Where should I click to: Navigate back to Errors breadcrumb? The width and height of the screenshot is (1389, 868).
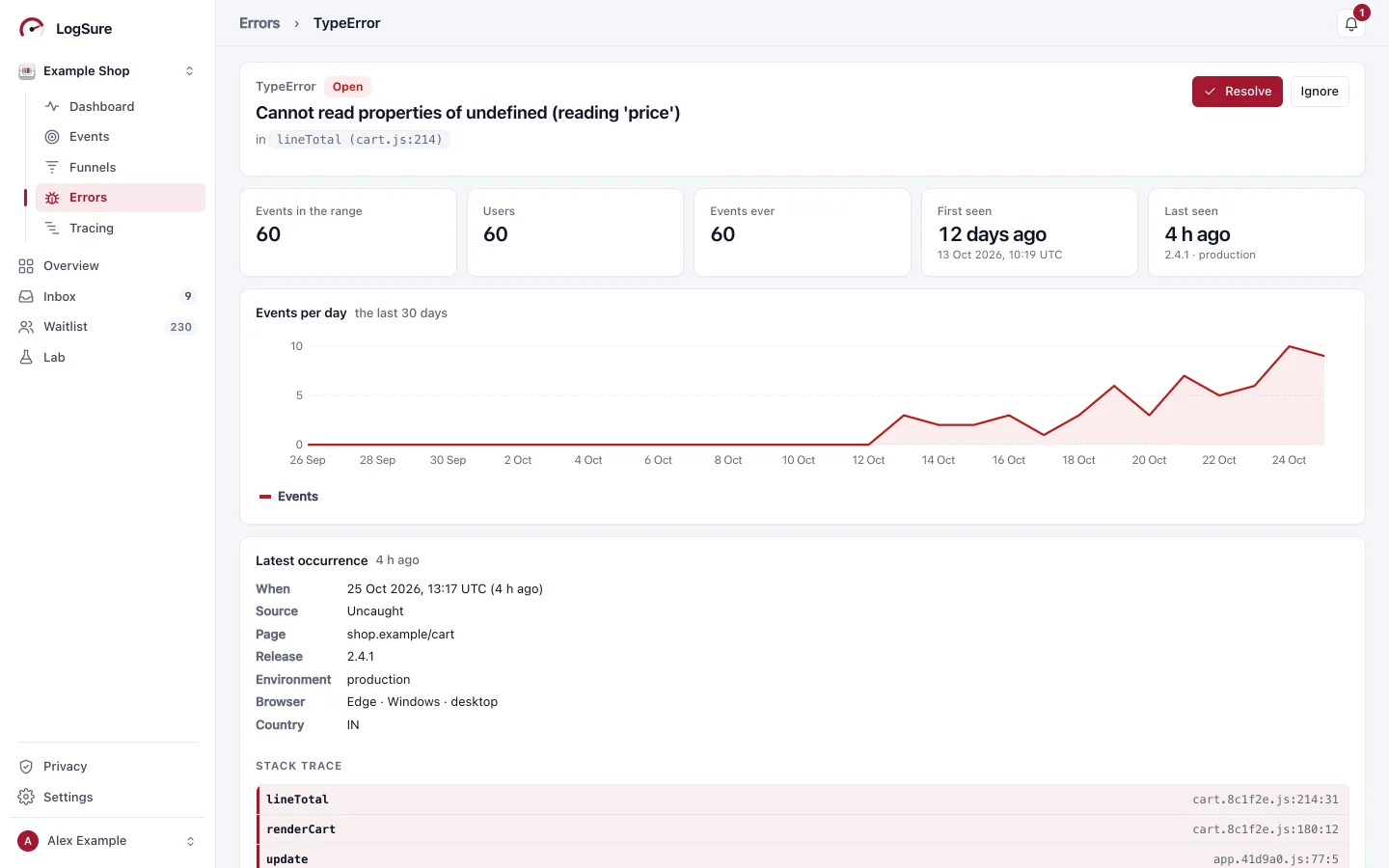(x=259, y=23)
